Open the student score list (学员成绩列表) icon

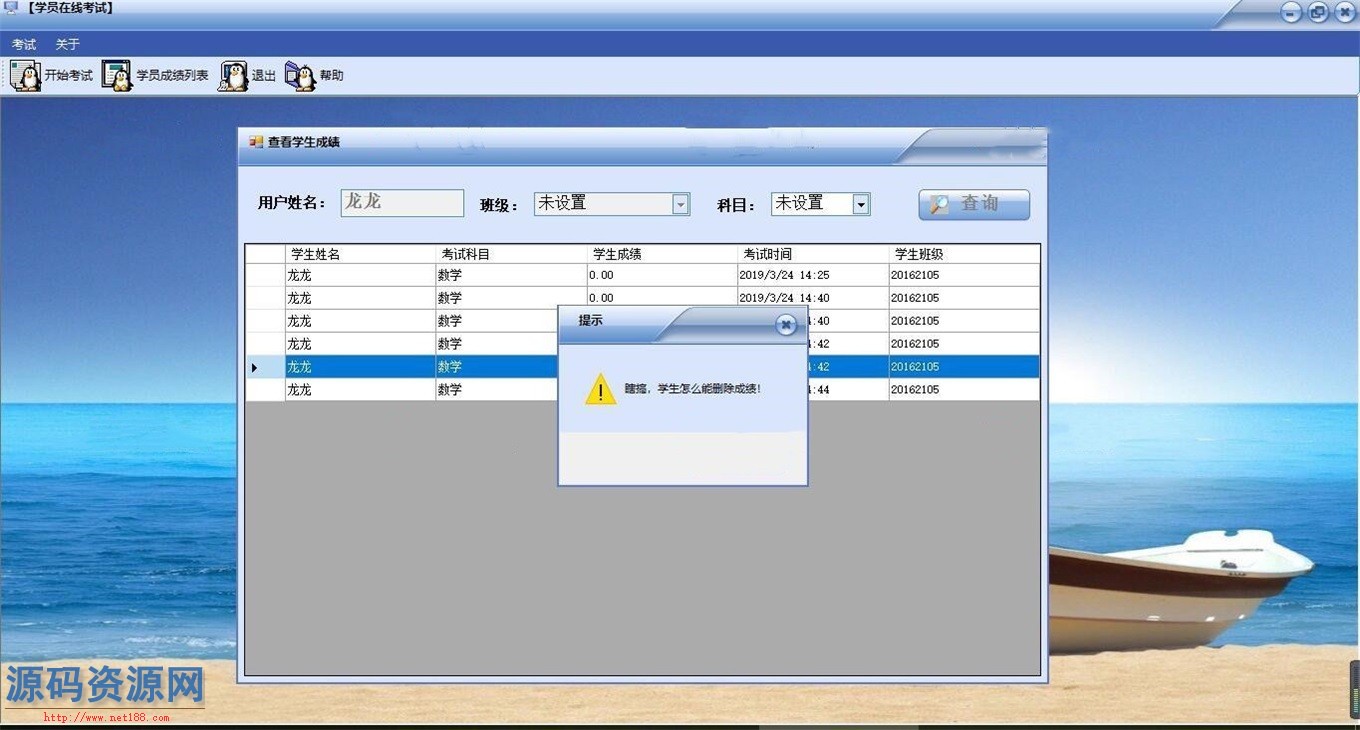click(117, 76)
